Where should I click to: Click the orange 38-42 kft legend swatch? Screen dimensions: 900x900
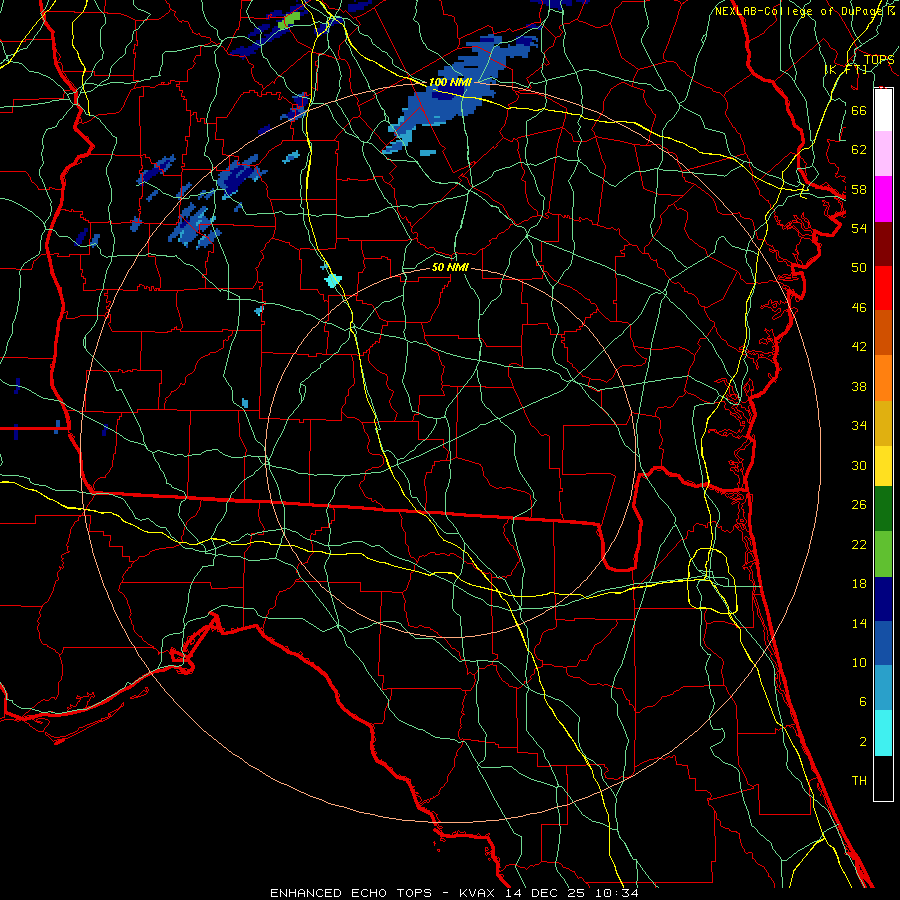click(883, 377)
